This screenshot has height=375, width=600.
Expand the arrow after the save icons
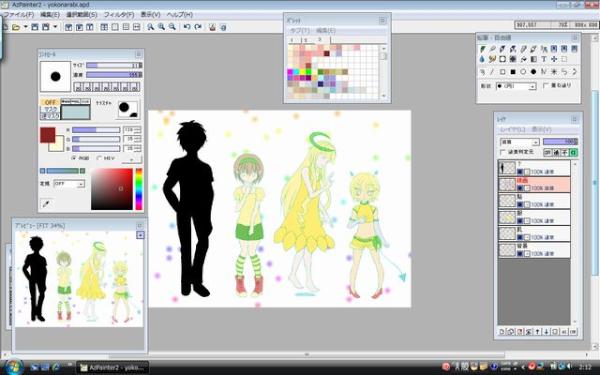(55, 27)
